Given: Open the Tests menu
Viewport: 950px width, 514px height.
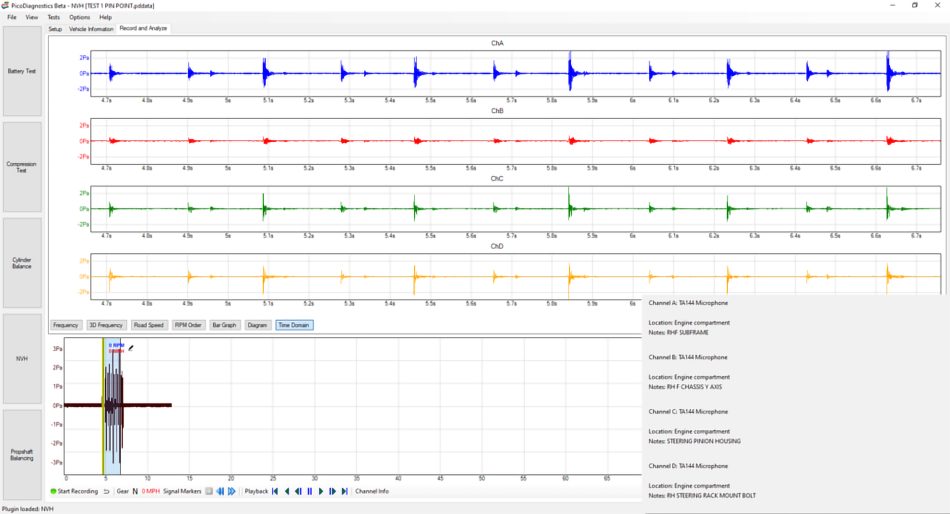Looking at the screenshot, I should (53, 17).
